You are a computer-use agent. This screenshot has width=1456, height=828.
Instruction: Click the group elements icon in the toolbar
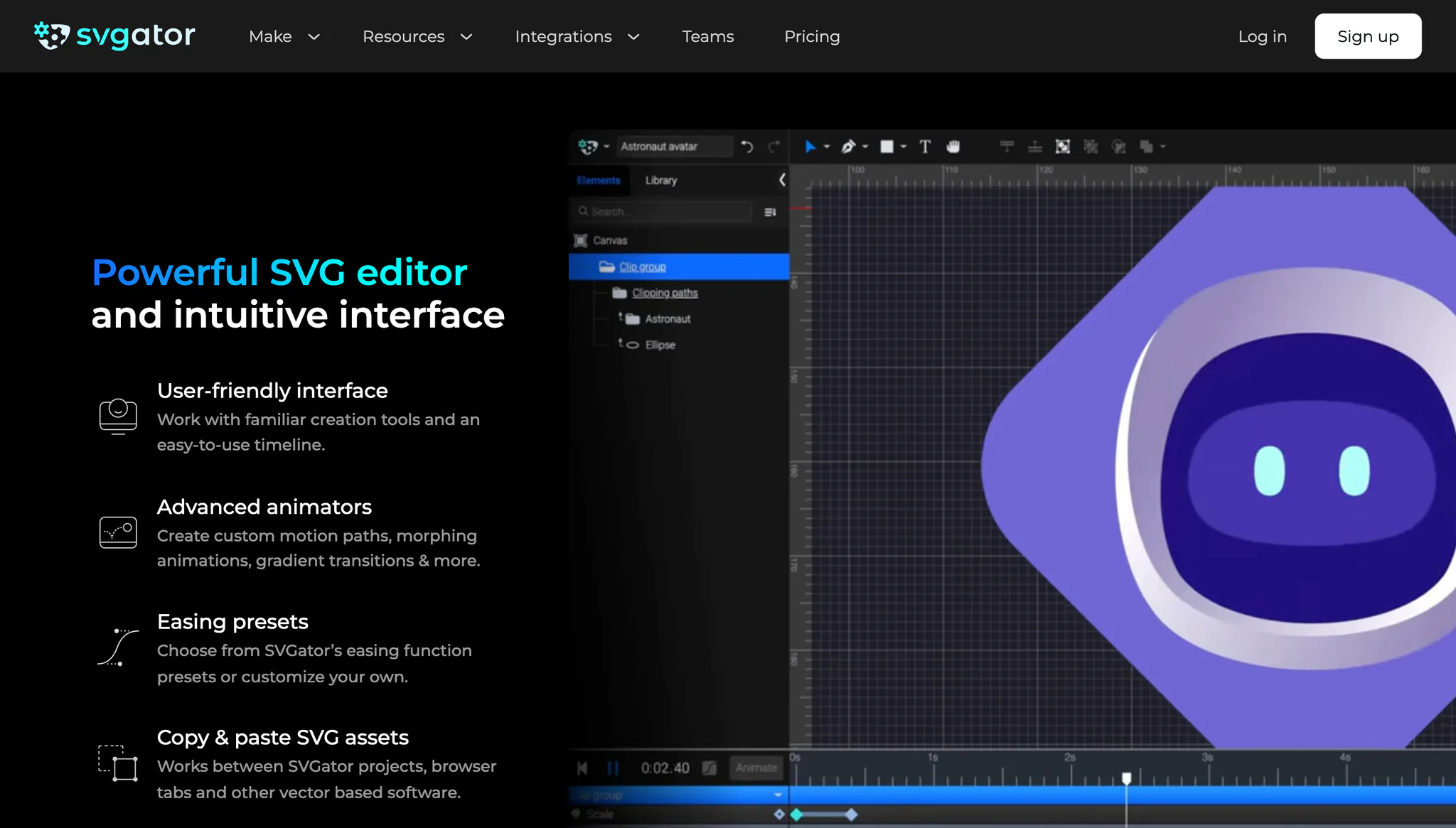tap(1091, 146)
